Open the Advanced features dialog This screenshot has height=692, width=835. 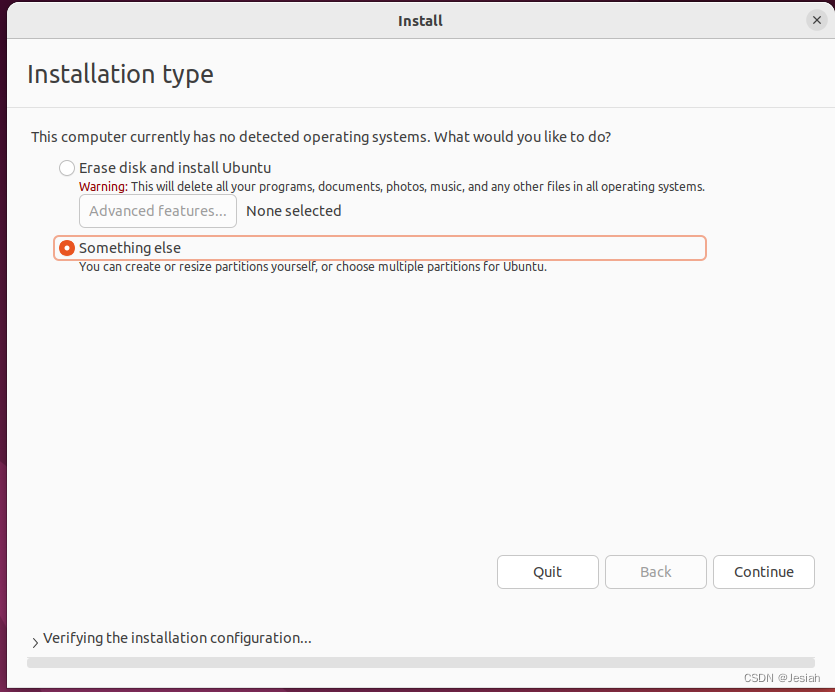click(x=158, y=211)
